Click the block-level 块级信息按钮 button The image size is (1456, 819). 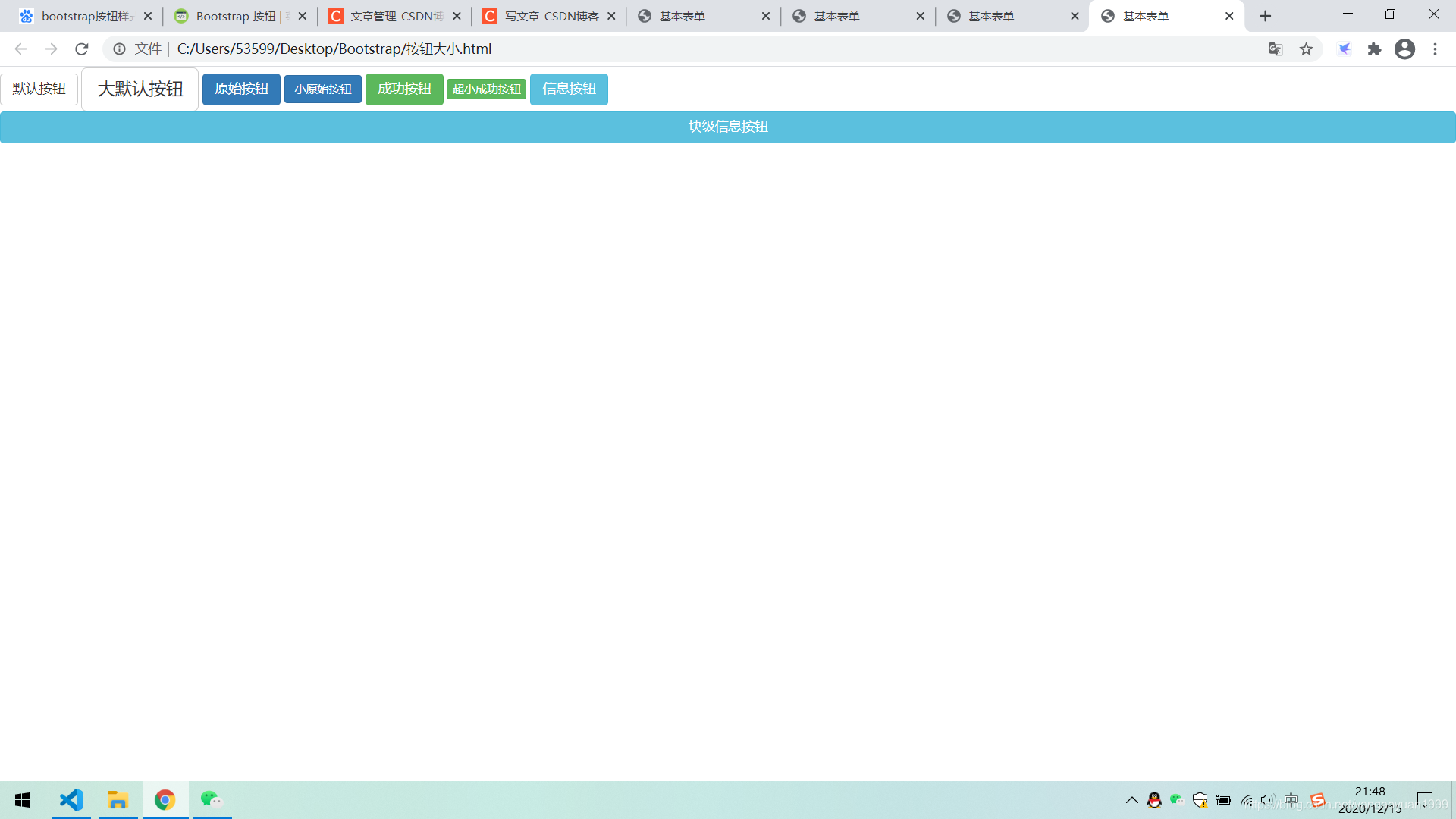tap(728, 127)
